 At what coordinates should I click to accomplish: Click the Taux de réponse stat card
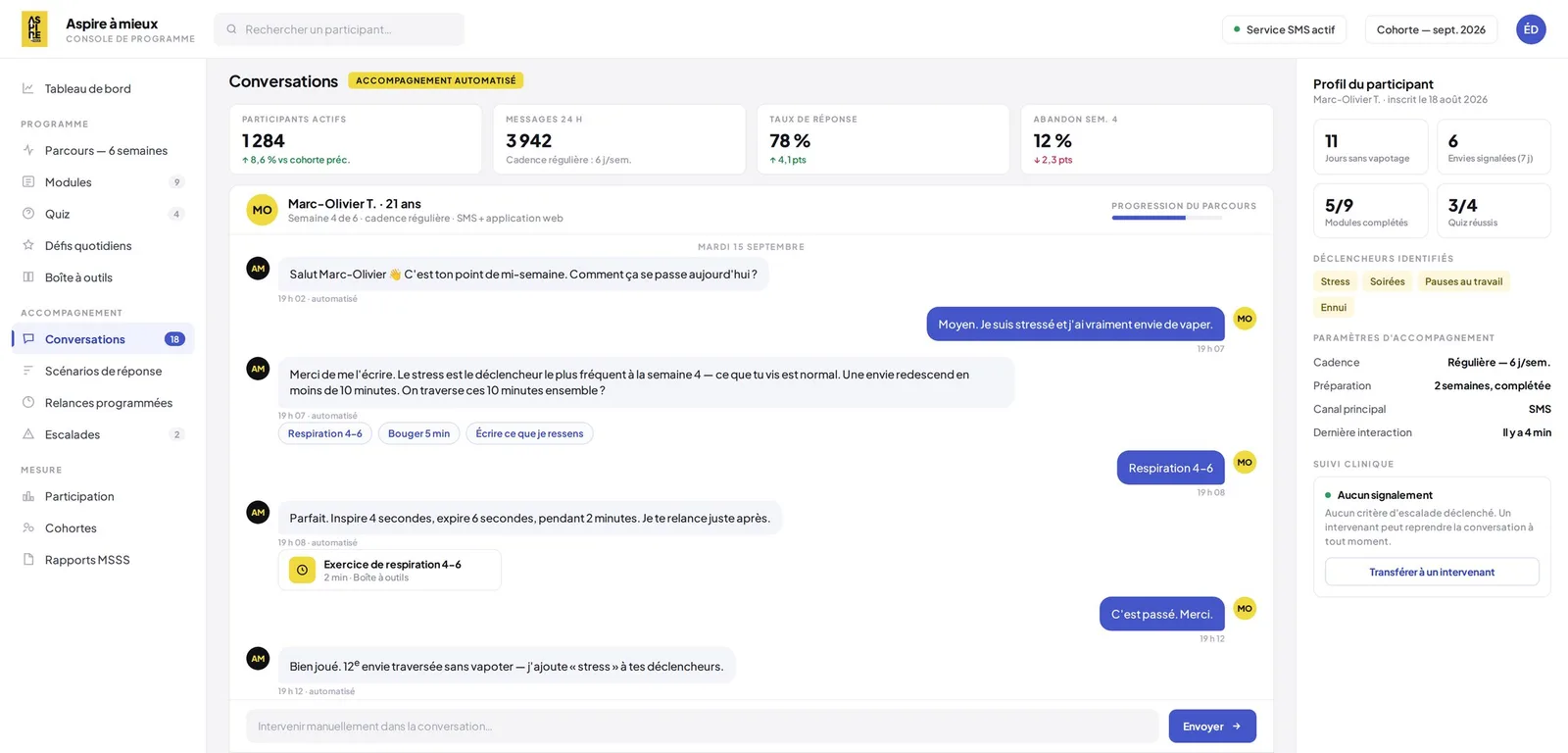pos(883,139)
